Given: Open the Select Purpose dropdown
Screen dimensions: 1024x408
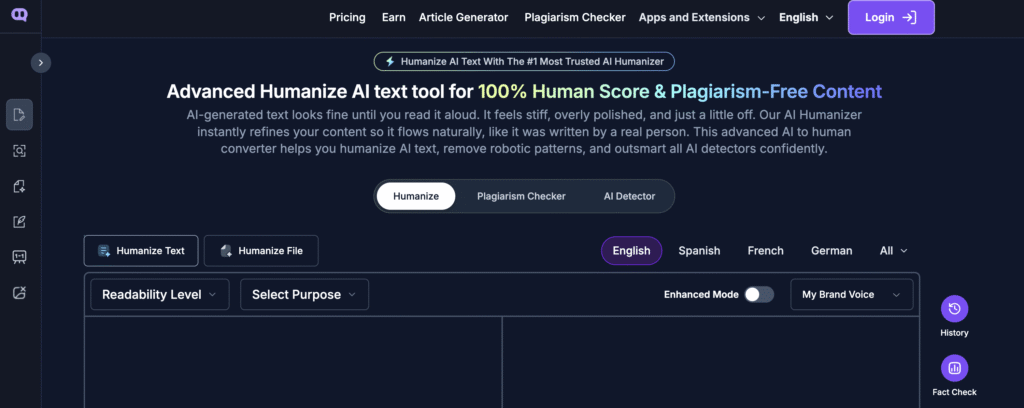Looking at the screenshot, I should pyautogui.click(x=304, y=294).
